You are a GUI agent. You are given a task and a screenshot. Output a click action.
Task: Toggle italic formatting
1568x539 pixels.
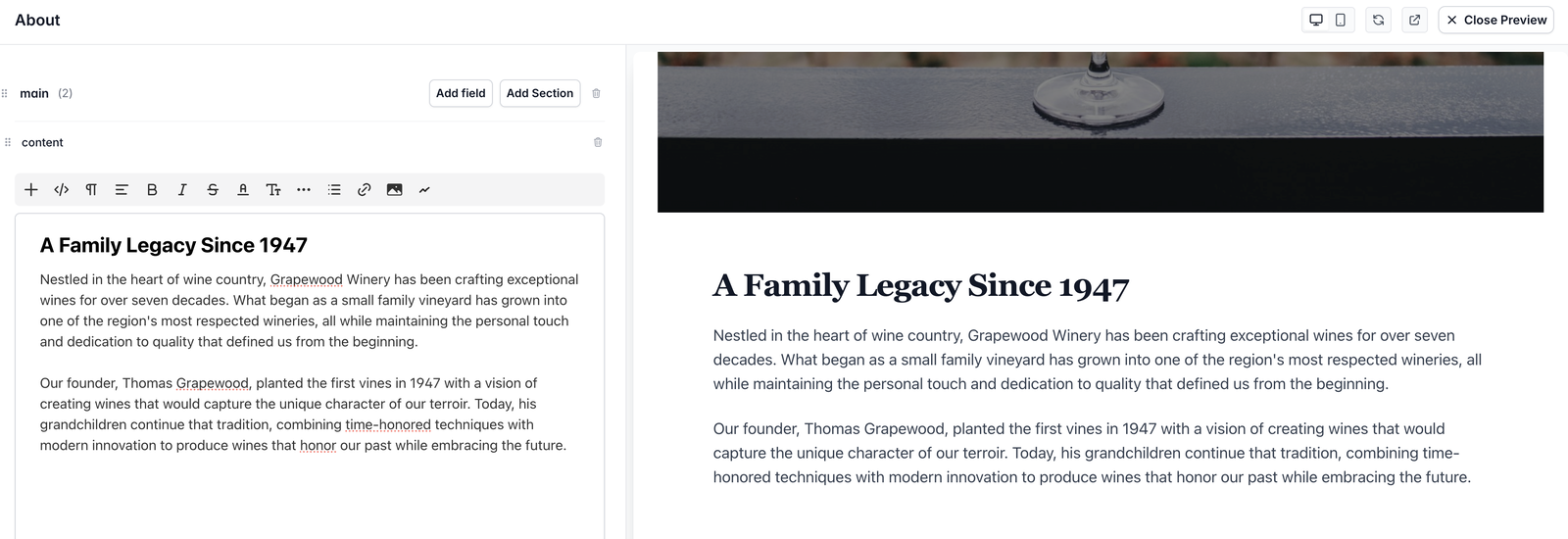[182, 190]
